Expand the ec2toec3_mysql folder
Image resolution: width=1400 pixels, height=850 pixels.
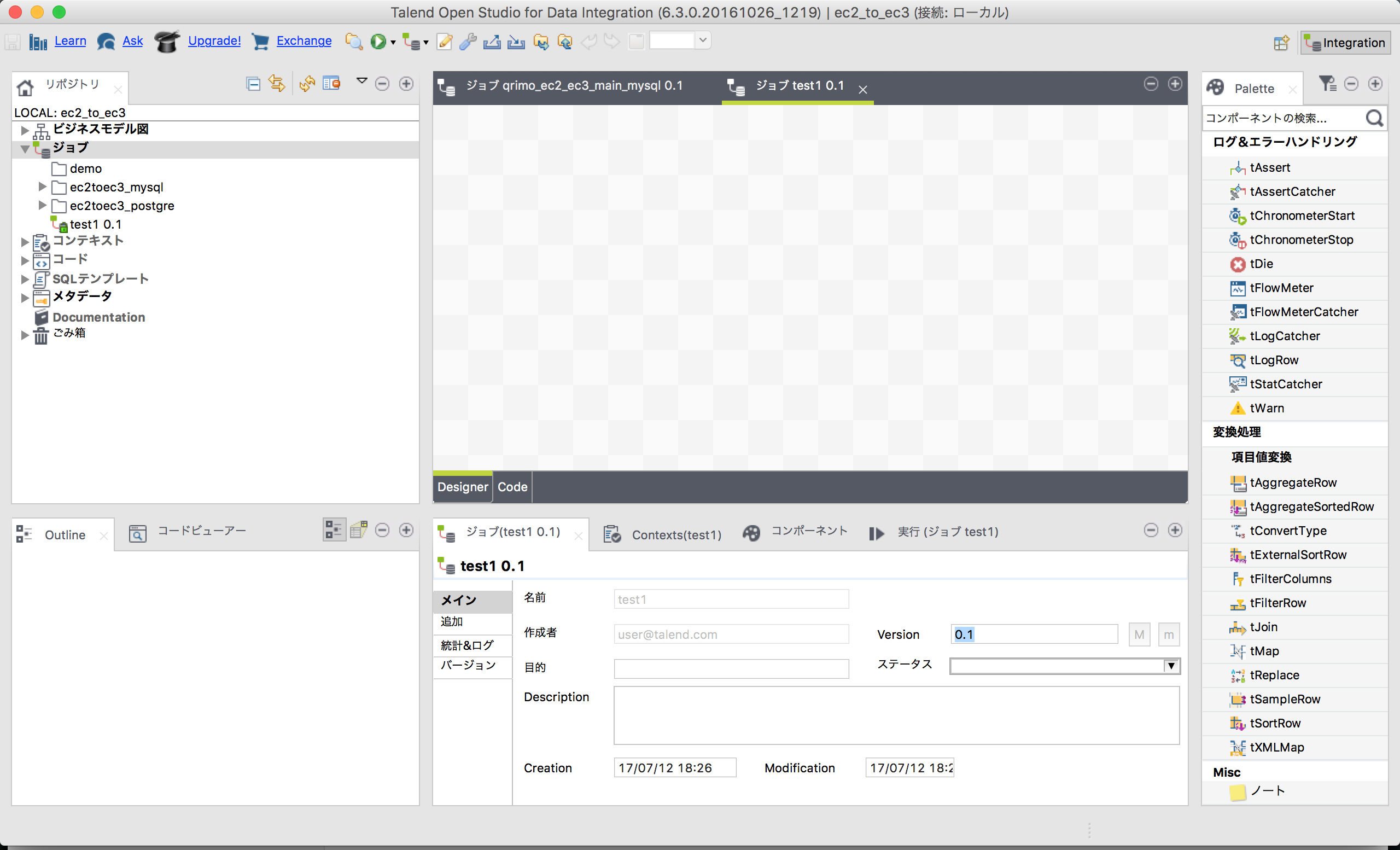[x=42, y=187]
